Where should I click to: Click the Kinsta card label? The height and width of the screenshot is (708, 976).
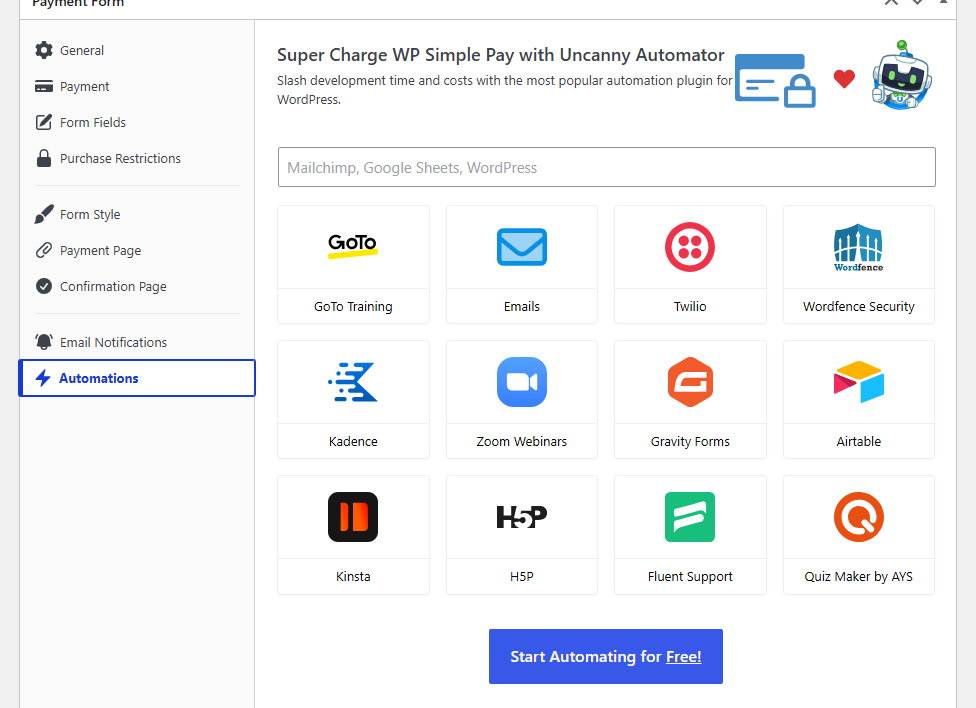coord(353,577)
